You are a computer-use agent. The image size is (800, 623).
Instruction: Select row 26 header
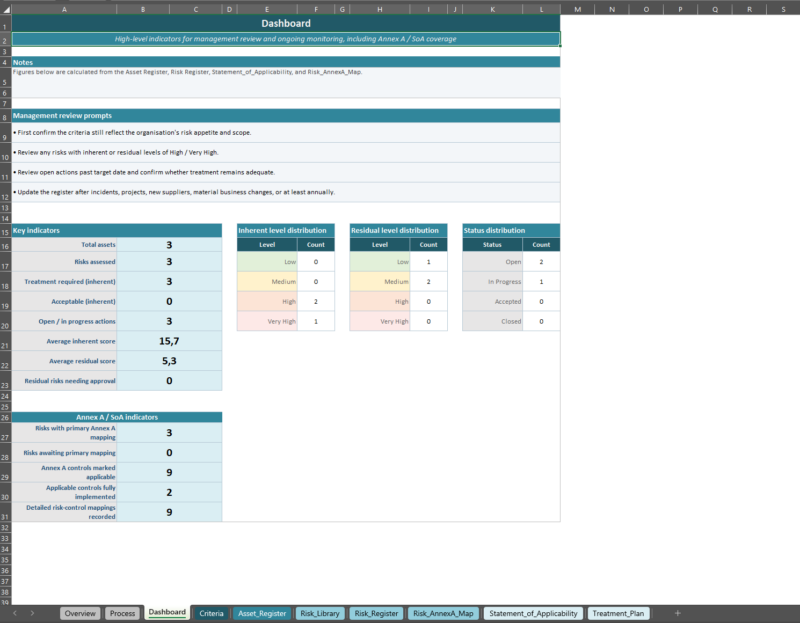point(6,417)
